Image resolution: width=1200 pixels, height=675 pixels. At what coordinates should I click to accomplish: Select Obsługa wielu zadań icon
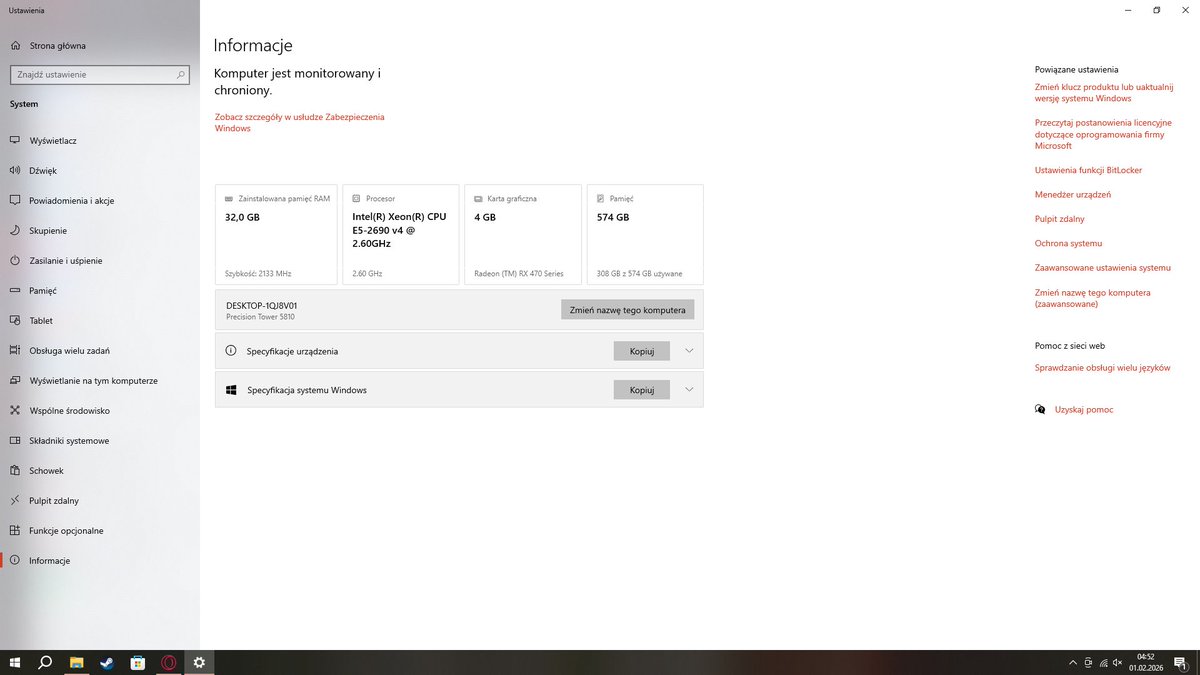tap(15, 351)
